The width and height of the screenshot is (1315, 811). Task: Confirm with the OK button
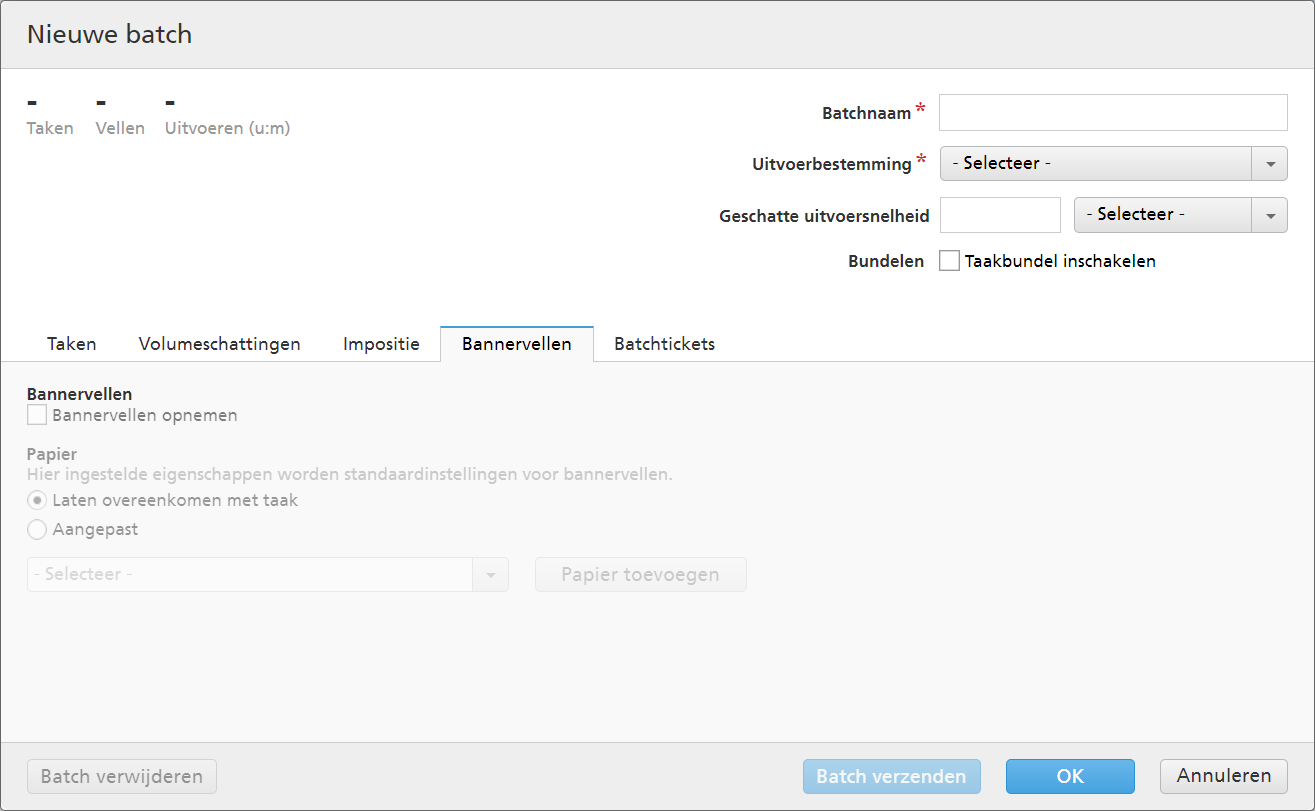[x=1070, y=776]
